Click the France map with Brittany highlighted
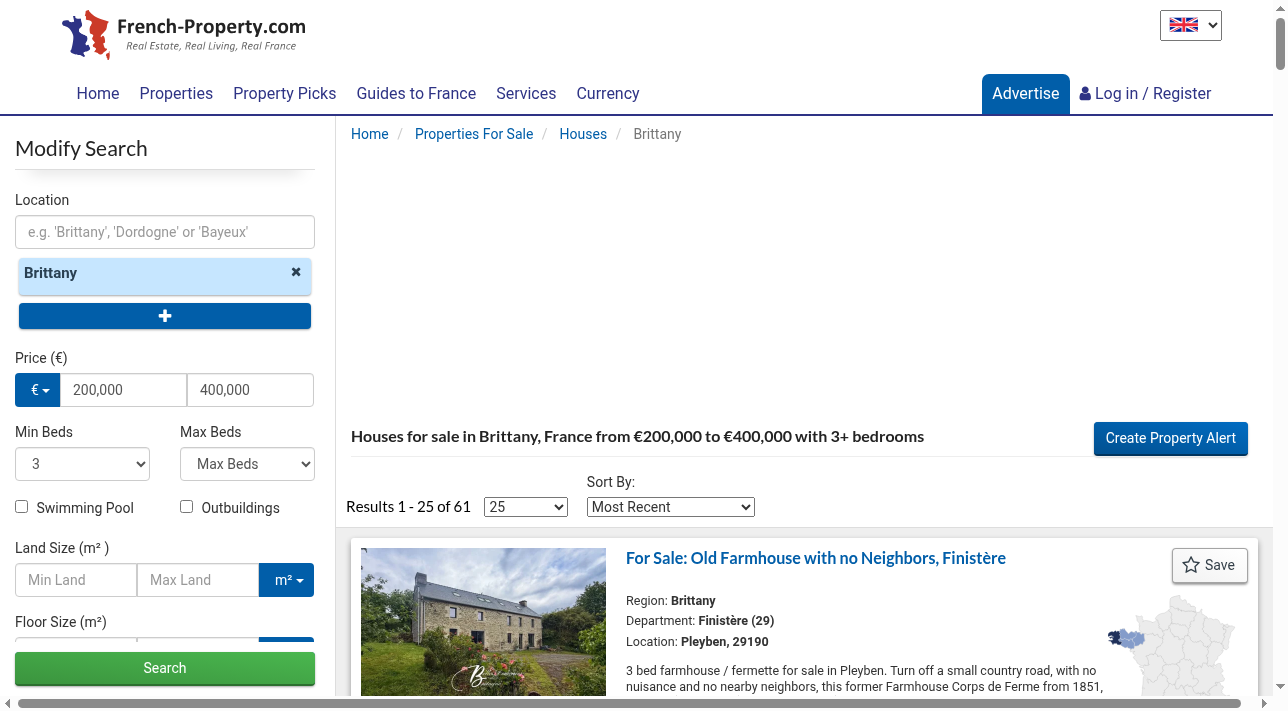Viewport: 1288px width, 711px height. [x=1172, y=646]
